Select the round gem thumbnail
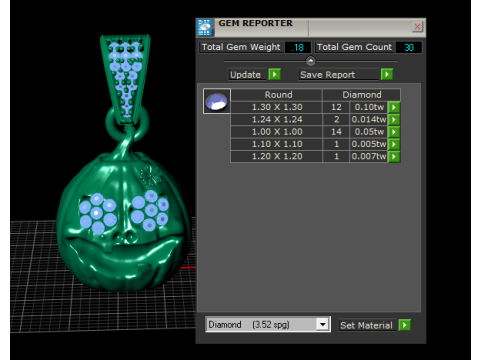The image size is (480, 360). tap(217, 101)
